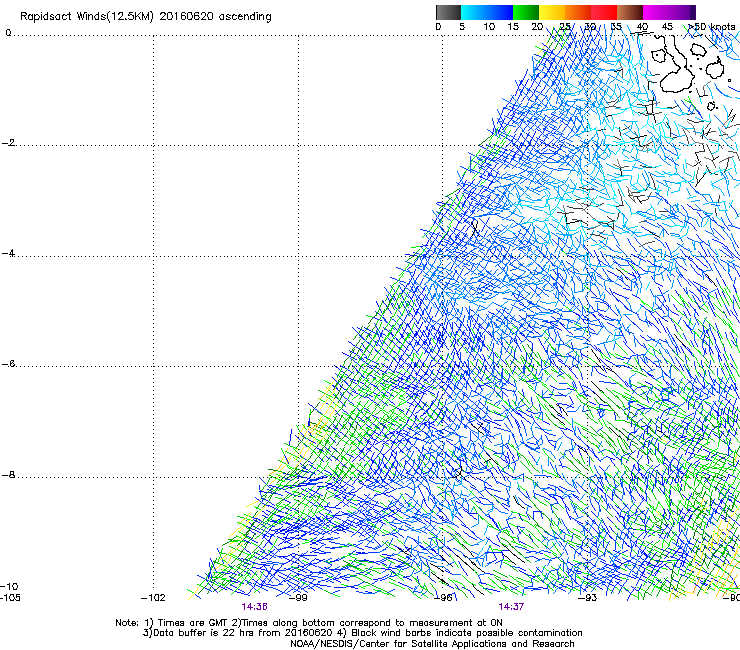Click the '5' legend scale label
Image resolution: width=740 pixels, height=650 pixels.
point(462,27)
